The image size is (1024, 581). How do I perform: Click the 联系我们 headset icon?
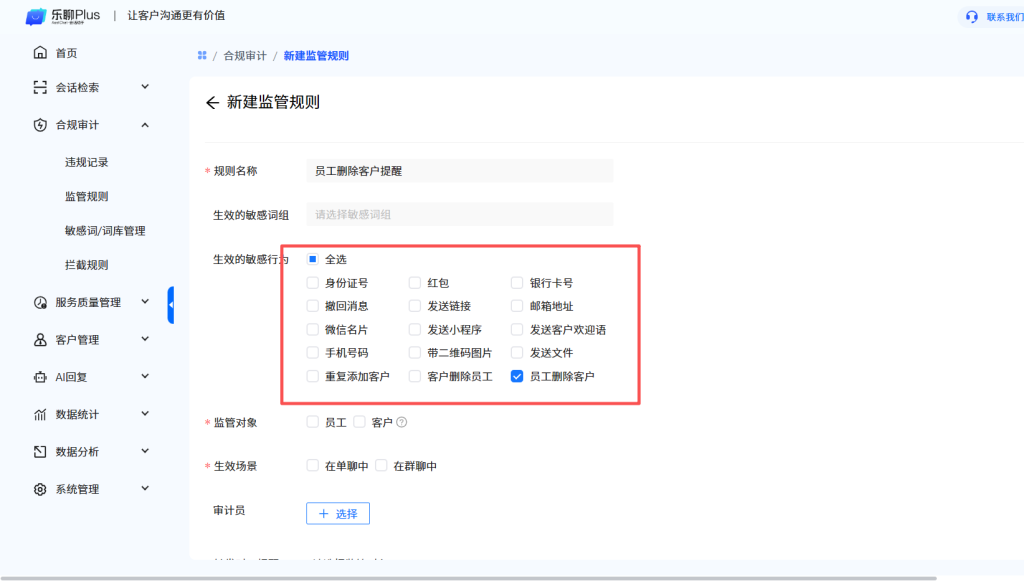coord(972,17)
